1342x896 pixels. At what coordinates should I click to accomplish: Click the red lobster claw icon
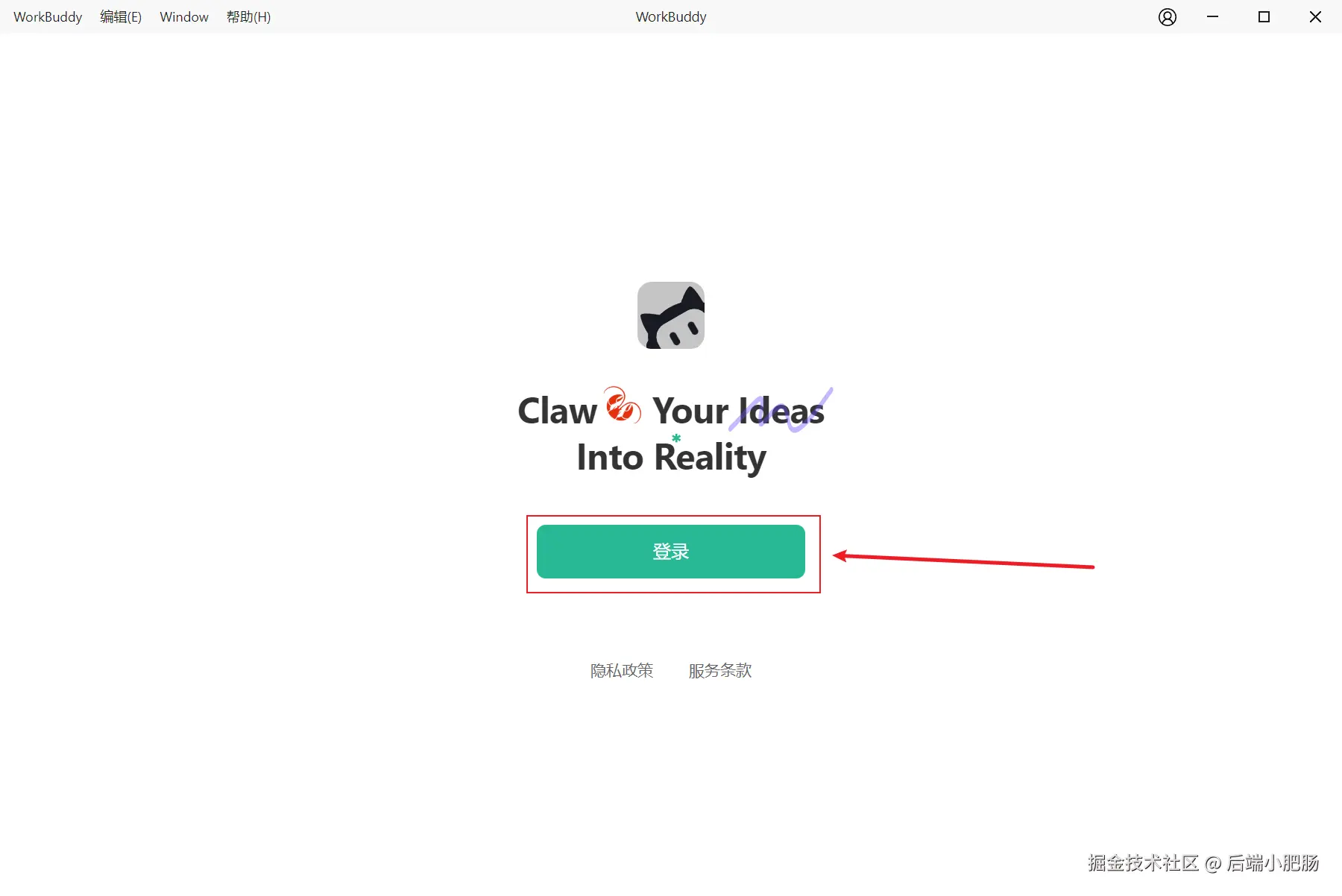pos(623,405)
